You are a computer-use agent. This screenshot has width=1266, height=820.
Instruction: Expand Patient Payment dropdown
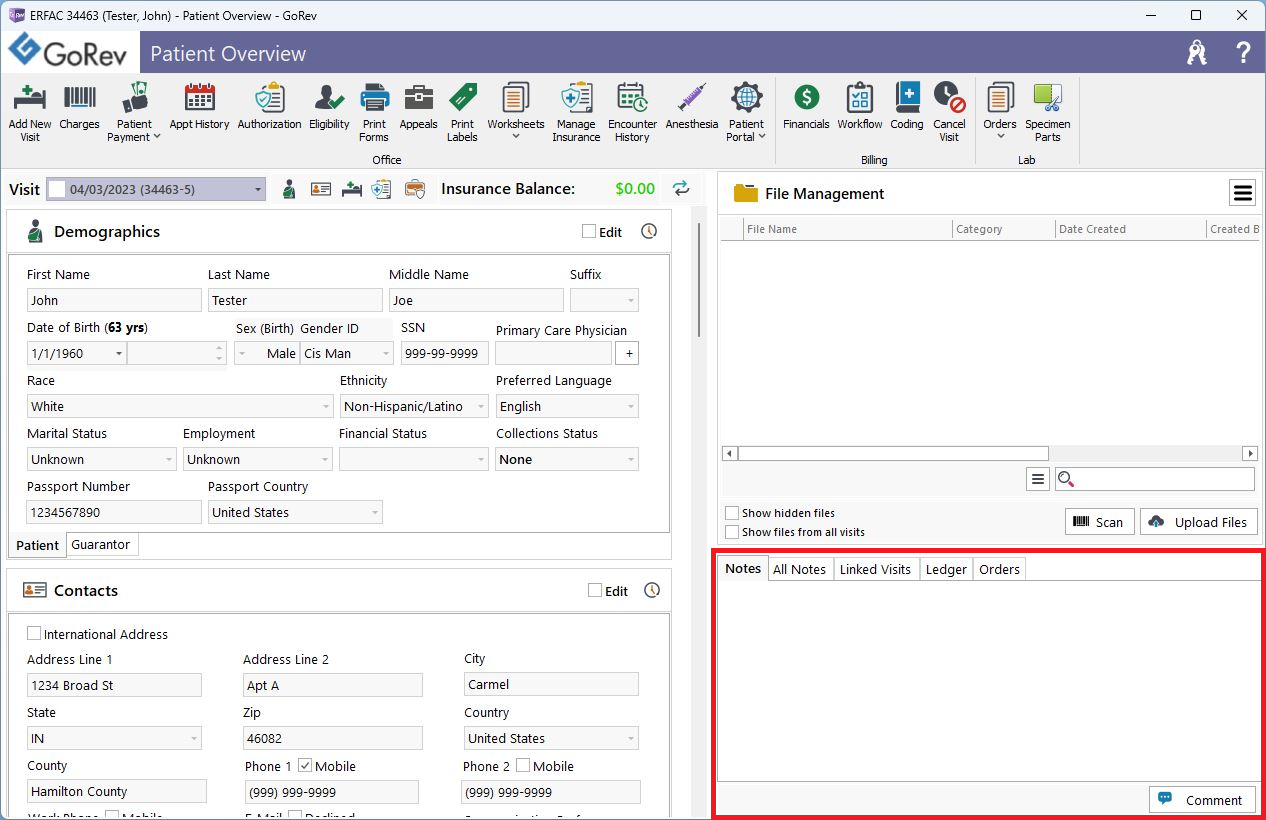pyautogui.click(x=156, y=137)
